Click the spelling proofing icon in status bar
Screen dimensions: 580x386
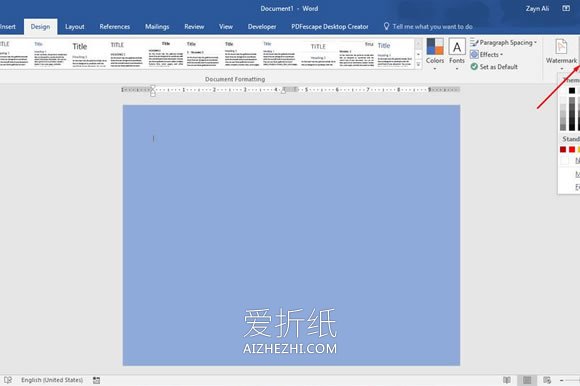point(8,380)
